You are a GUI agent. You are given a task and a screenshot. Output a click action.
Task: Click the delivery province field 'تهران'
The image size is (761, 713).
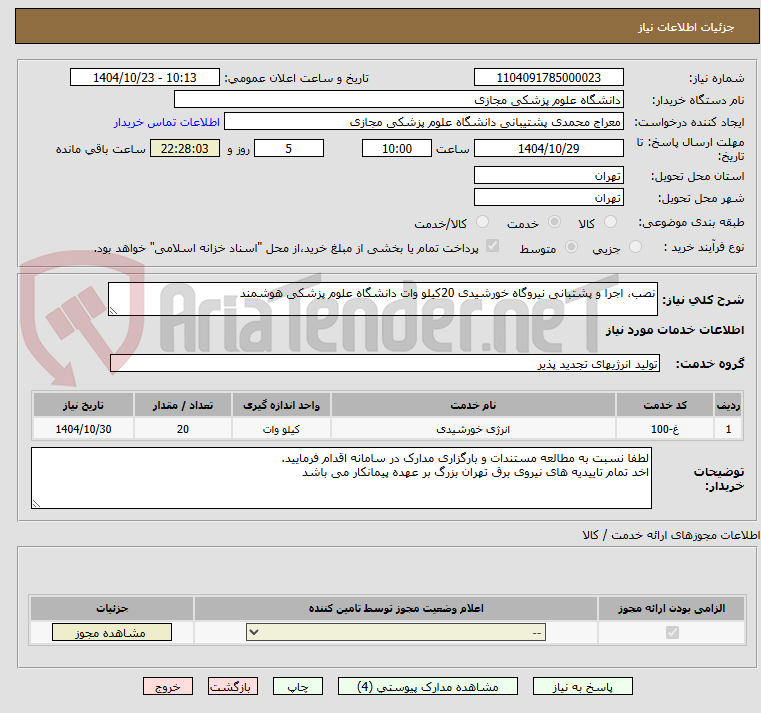tap(548, 175)
